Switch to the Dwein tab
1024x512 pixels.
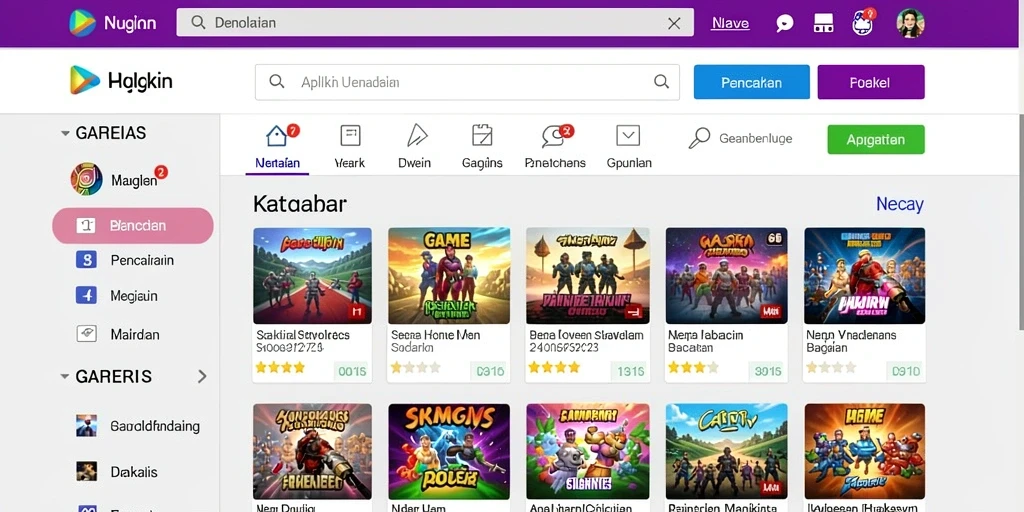coord(415,147)
